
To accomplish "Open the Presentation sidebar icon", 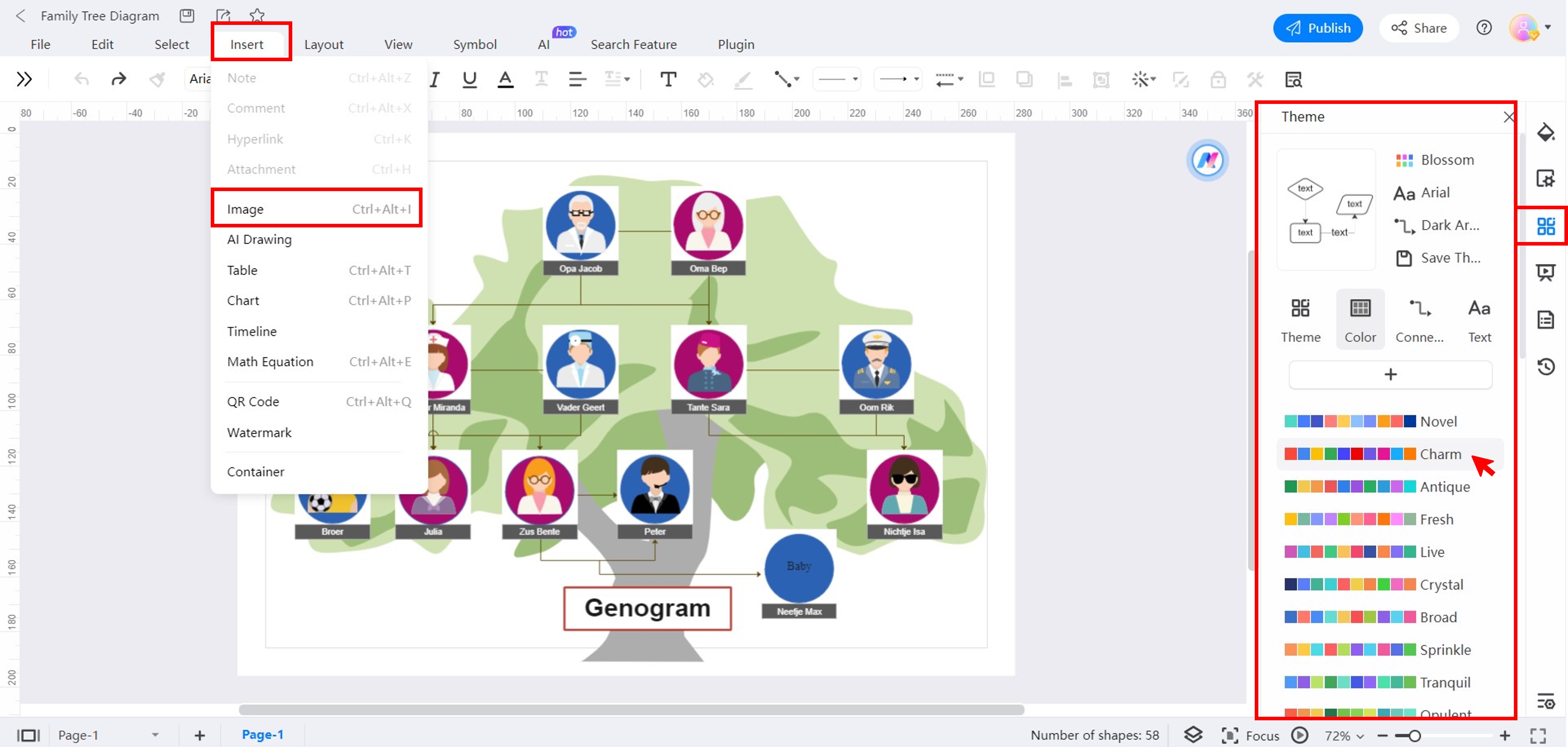I will 1546,272.
